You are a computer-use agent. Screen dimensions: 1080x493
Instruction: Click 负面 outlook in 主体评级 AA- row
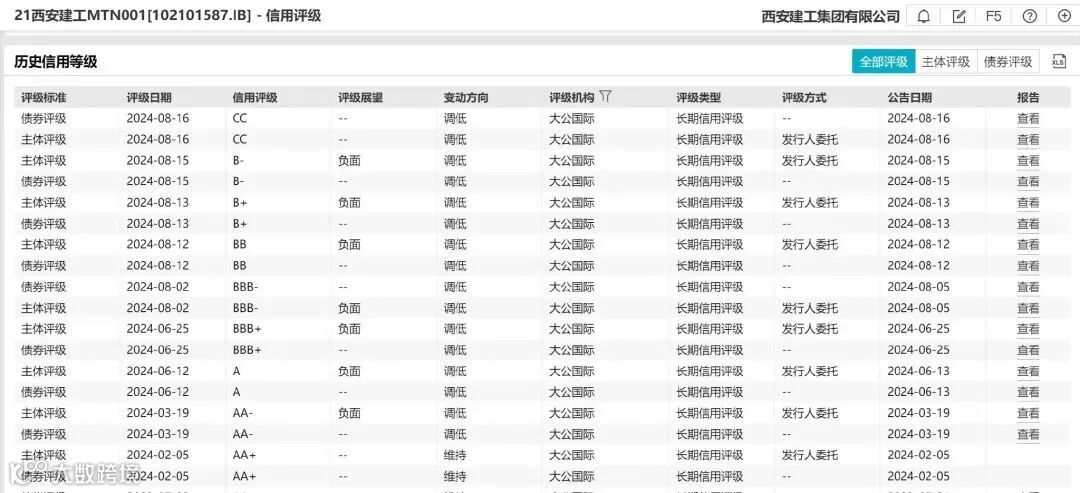pos(349,413)
